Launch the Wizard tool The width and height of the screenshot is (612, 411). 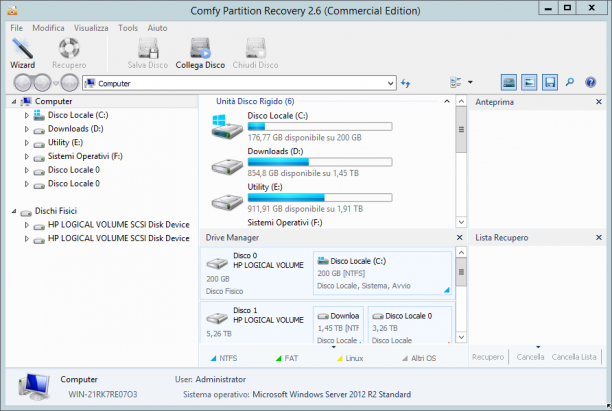(x=22, y=53)
